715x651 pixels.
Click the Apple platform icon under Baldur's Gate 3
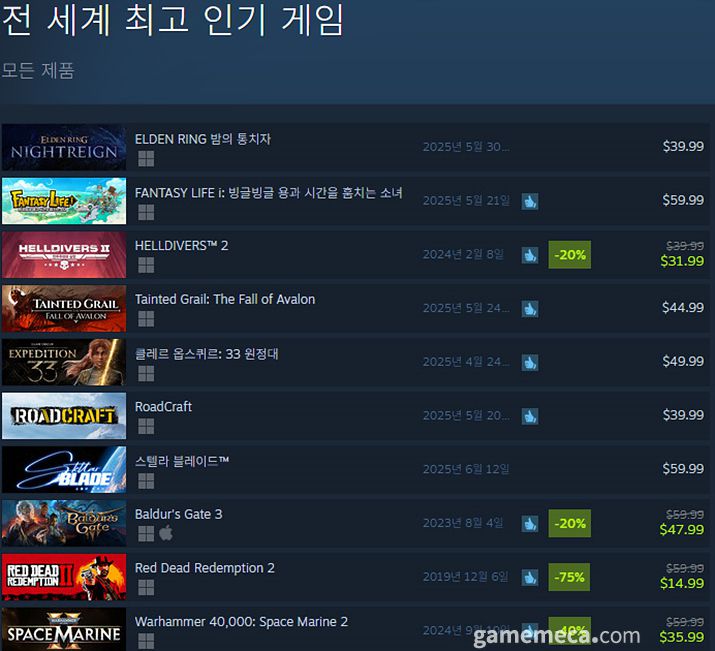166,533
